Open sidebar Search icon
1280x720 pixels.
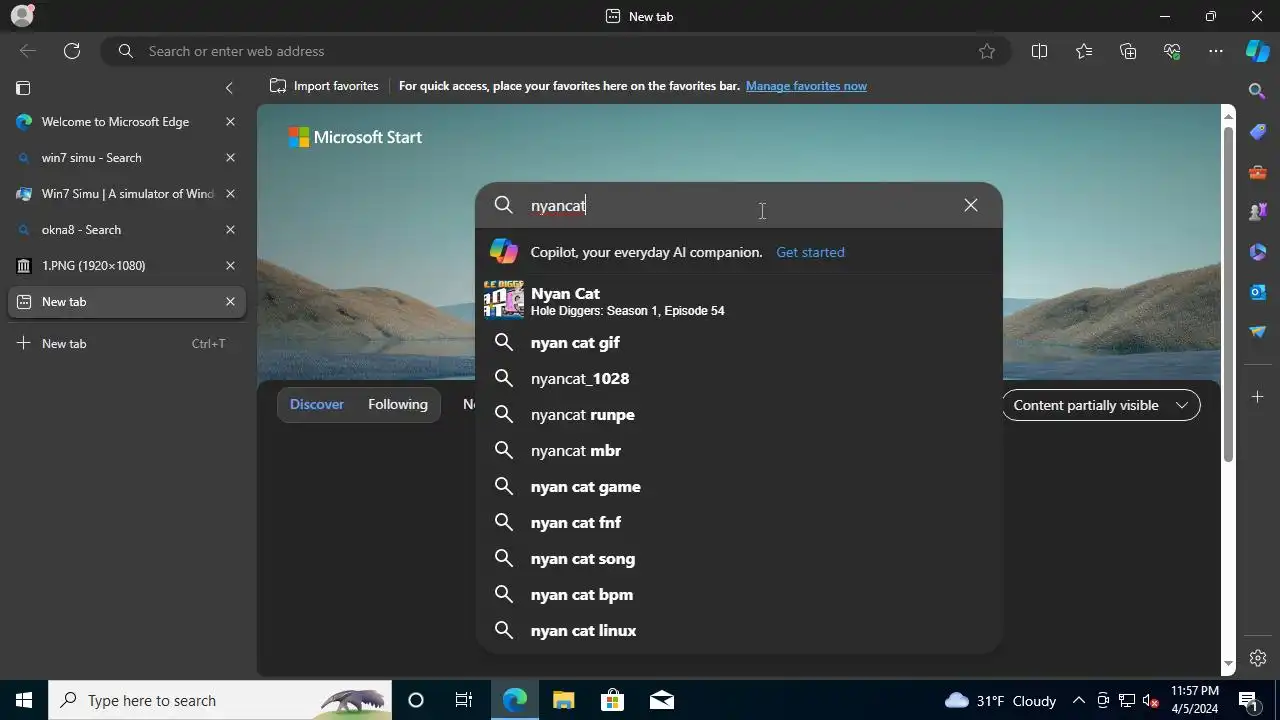tap(1258, 91)
